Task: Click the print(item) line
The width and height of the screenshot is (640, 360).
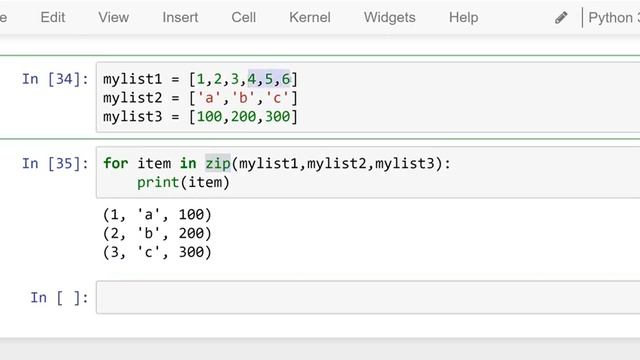Action: [x=183, y=182]
